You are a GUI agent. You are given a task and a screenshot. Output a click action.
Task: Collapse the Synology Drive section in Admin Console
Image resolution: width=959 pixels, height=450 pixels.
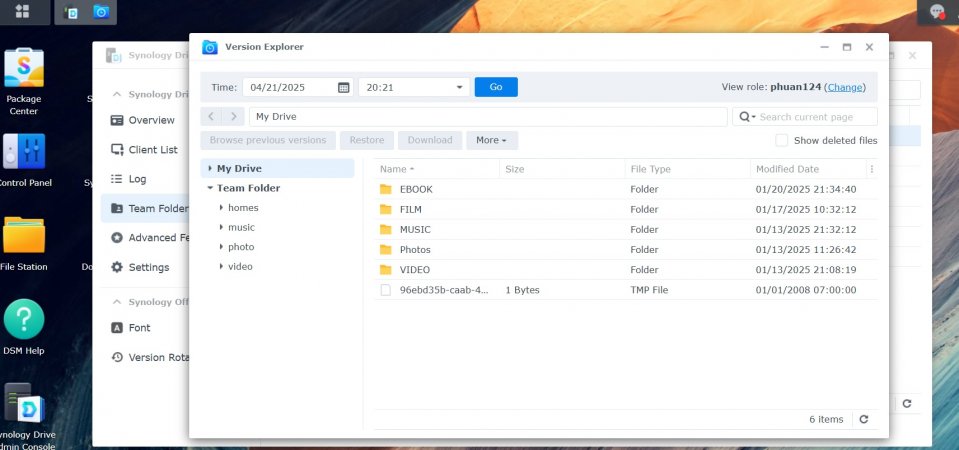(x=116, y=95)
